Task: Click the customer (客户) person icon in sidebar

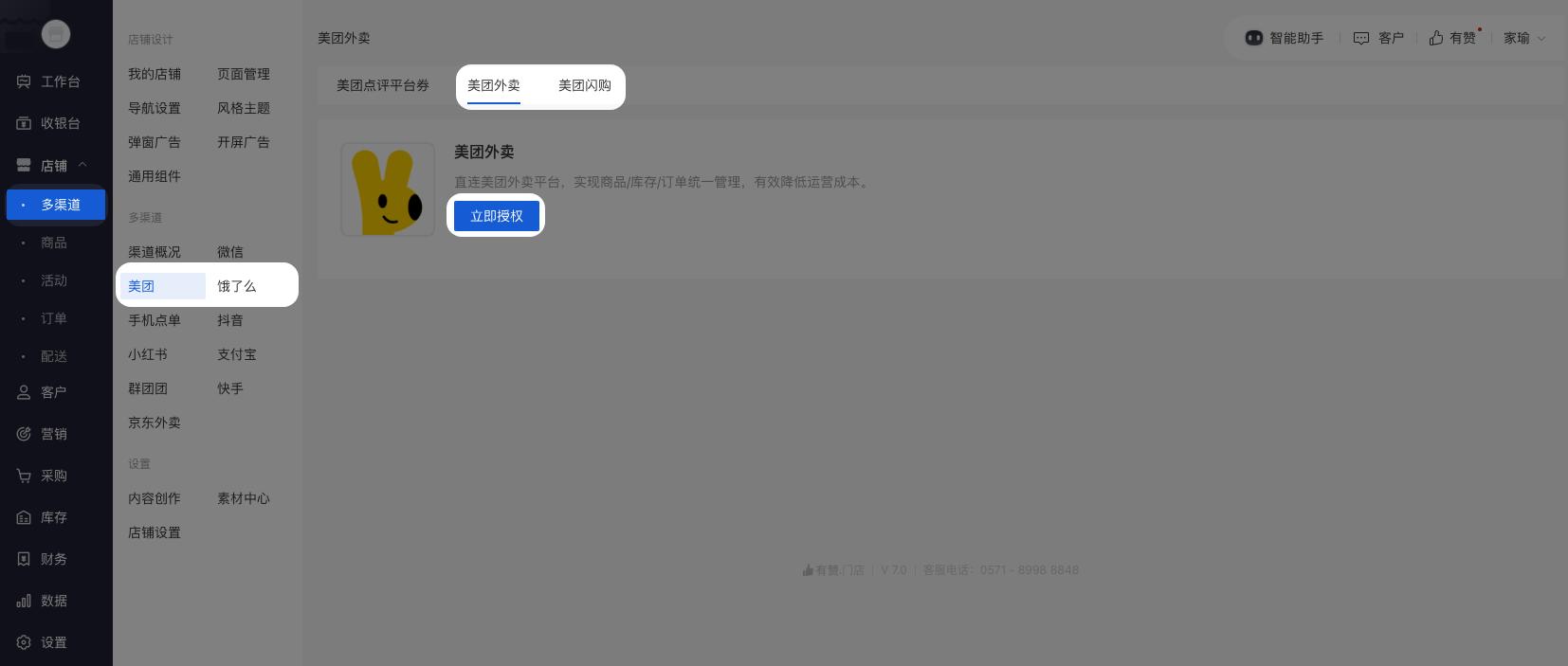Action: coord(24,392)
